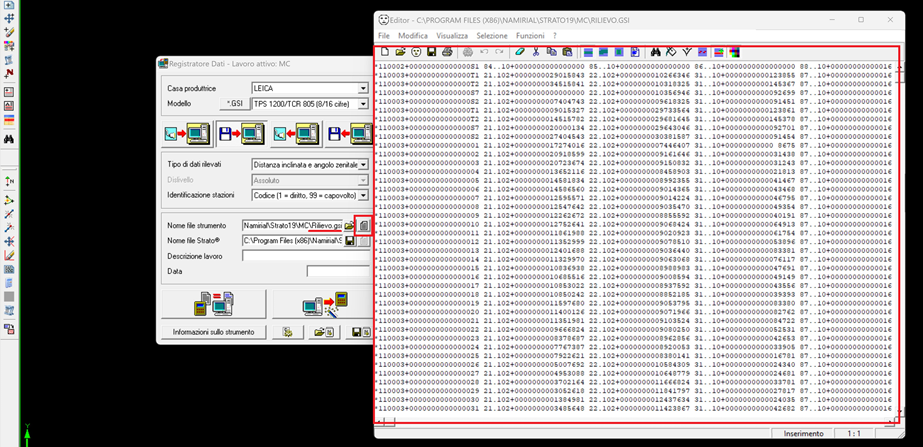Select the third computer-to-instrument transfer mode button
Screen dimensions: 923x447
click(x=295, y=132)
